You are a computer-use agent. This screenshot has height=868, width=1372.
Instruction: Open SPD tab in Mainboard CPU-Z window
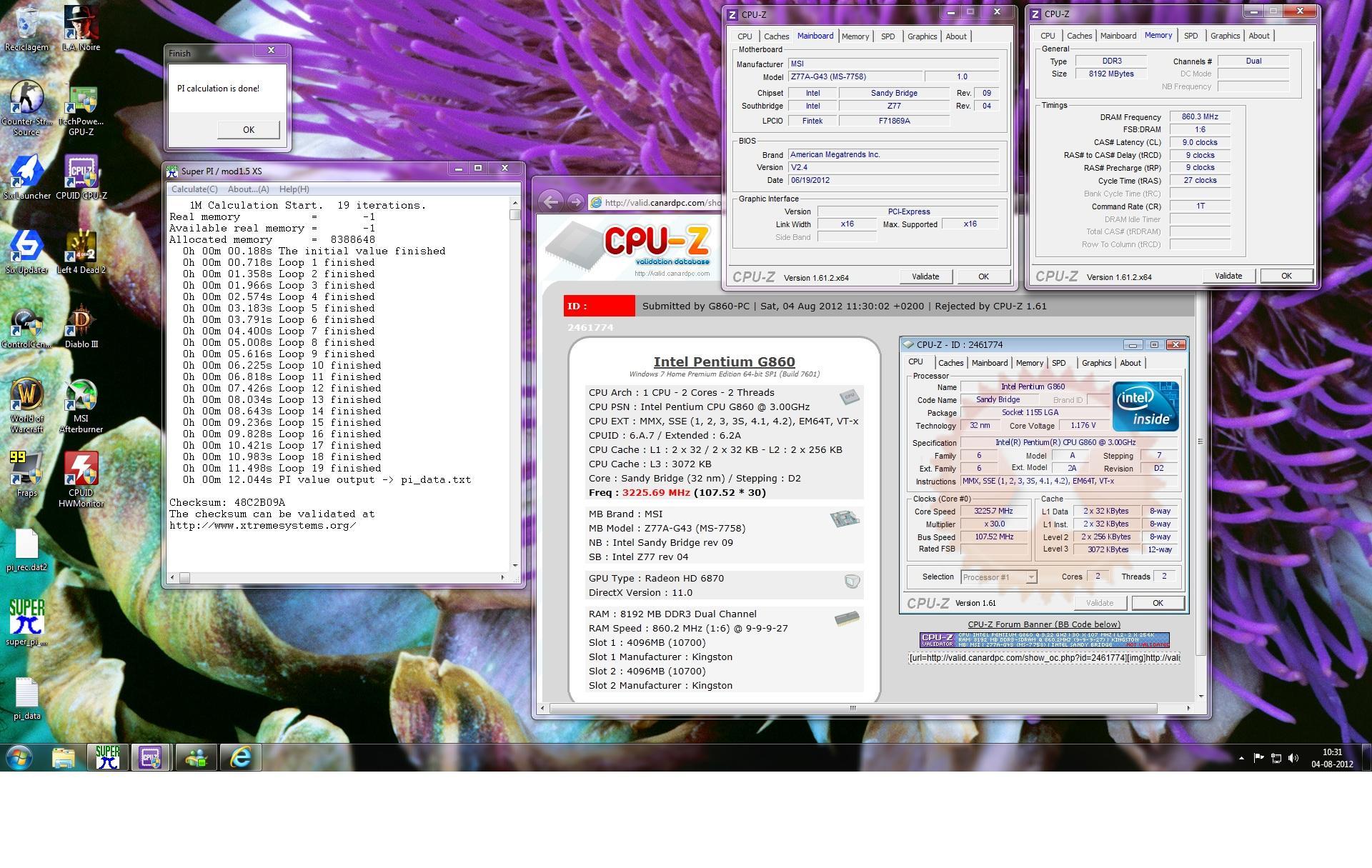pyautogui.click(x=888, y=36)
